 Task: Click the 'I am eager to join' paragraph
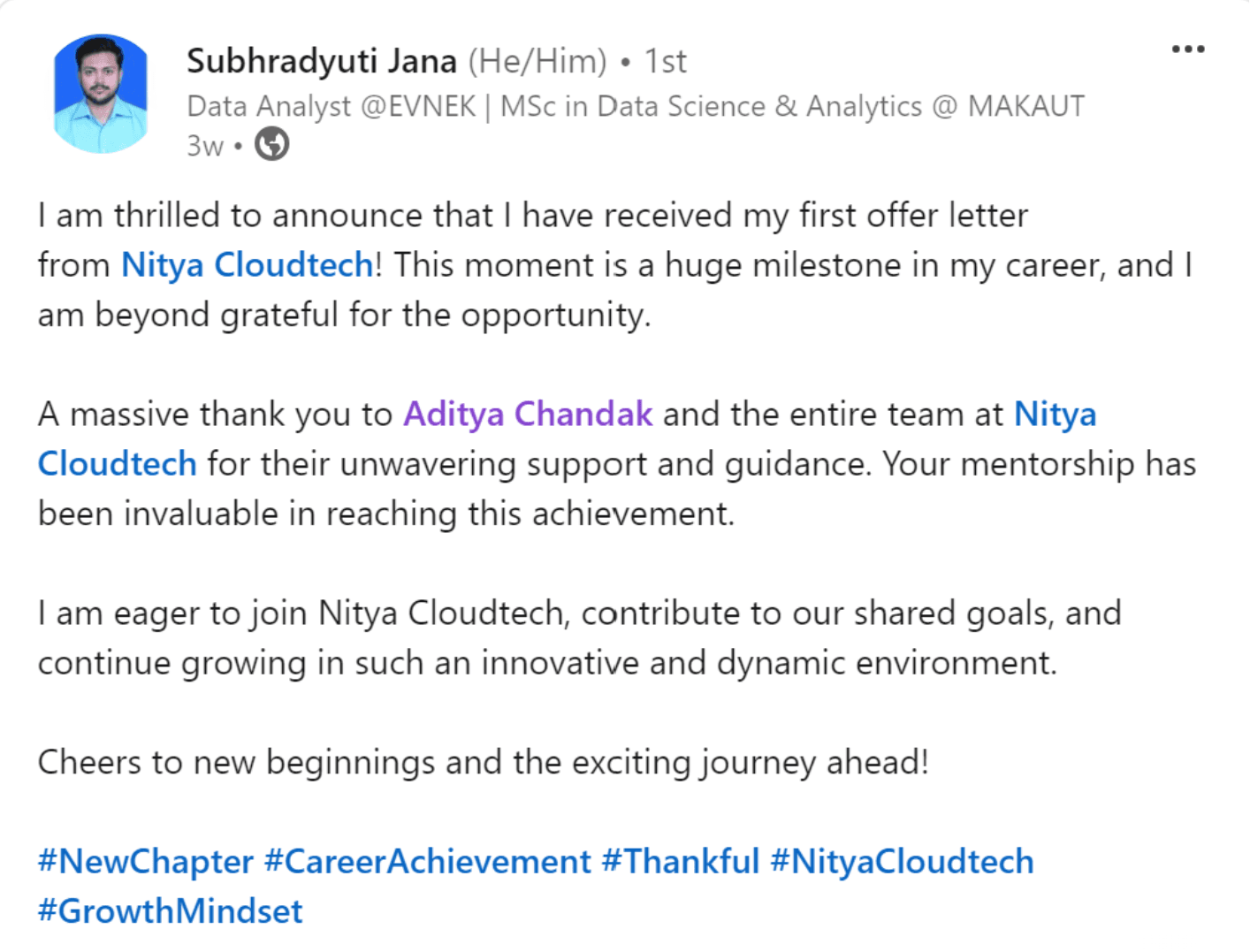coord(579,613)
